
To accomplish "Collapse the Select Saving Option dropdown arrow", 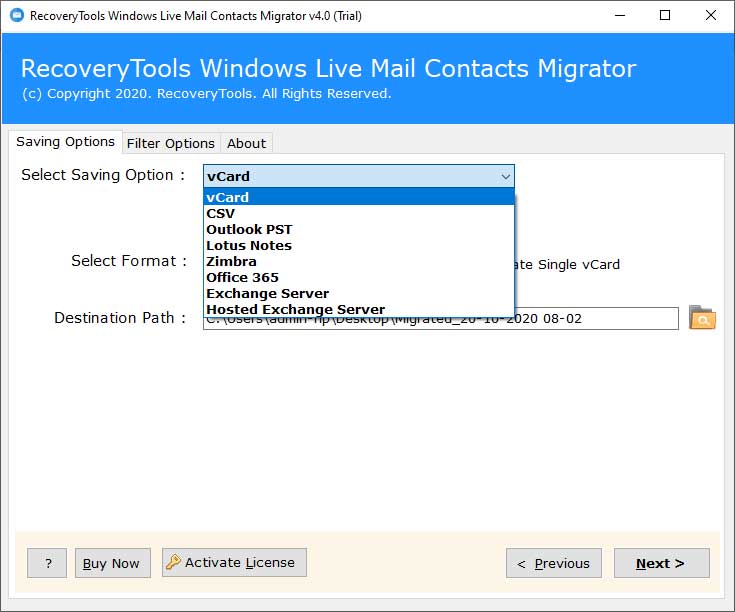I will click(505, 177).
